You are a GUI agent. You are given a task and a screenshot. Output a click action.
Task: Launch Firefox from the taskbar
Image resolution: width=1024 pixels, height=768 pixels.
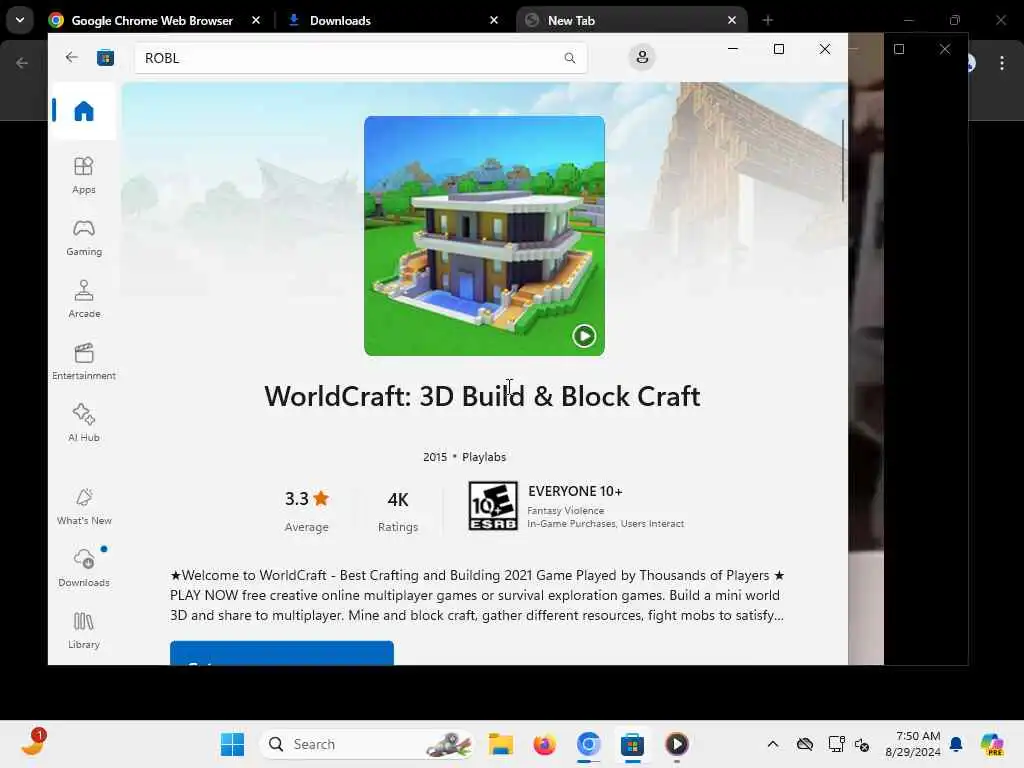pyautogui.click(x=544, y=744)
